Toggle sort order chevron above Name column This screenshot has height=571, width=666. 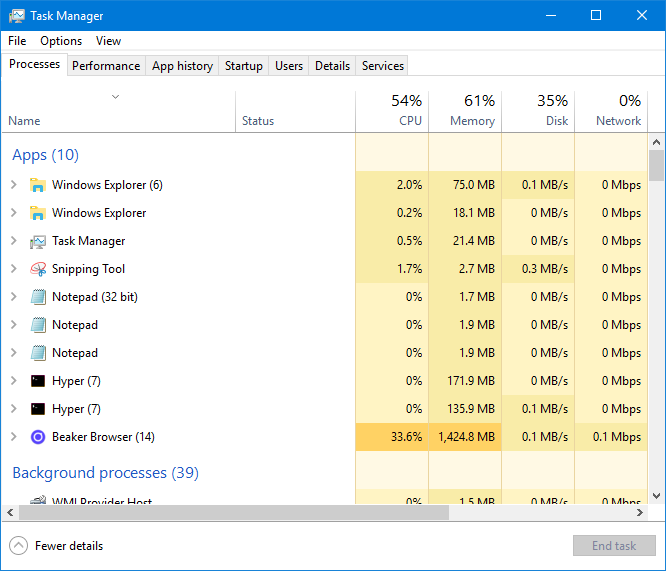click(x=116, y=97)
